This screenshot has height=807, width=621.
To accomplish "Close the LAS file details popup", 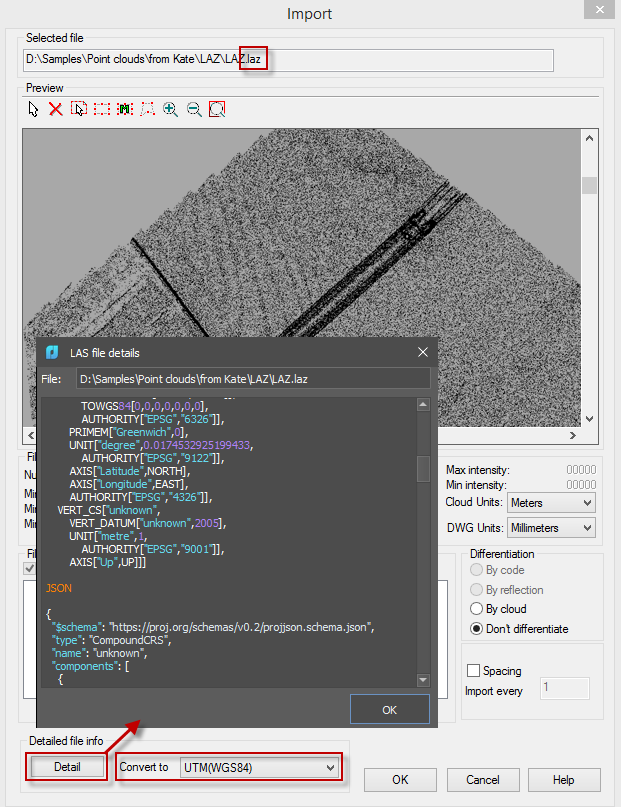I will (423, 352).
